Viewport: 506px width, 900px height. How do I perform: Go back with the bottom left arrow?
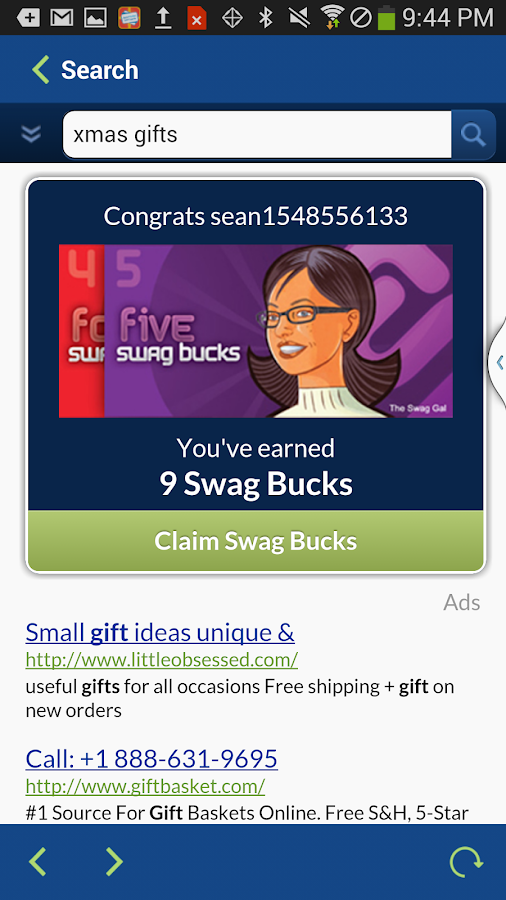click(38, 862)
